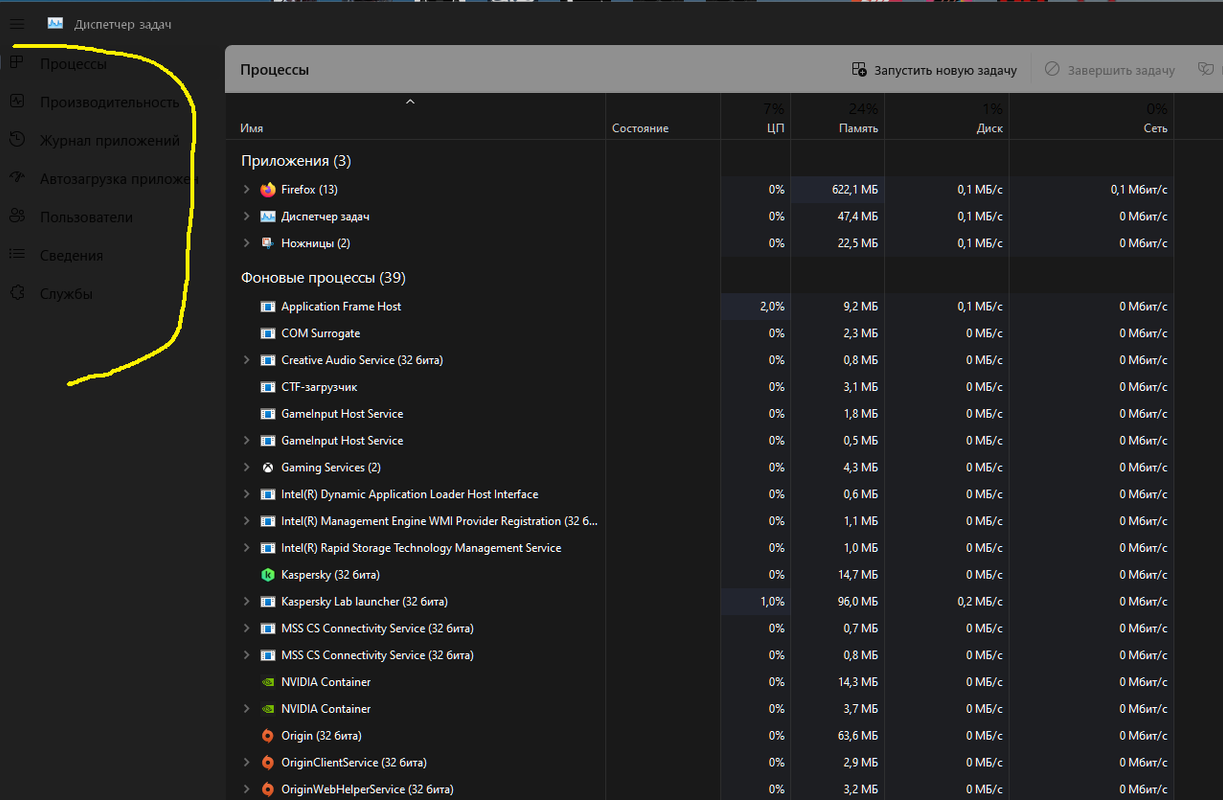Select MSS CS Connectivity Service using 0,8 МБ

click(x=377, y=655)
